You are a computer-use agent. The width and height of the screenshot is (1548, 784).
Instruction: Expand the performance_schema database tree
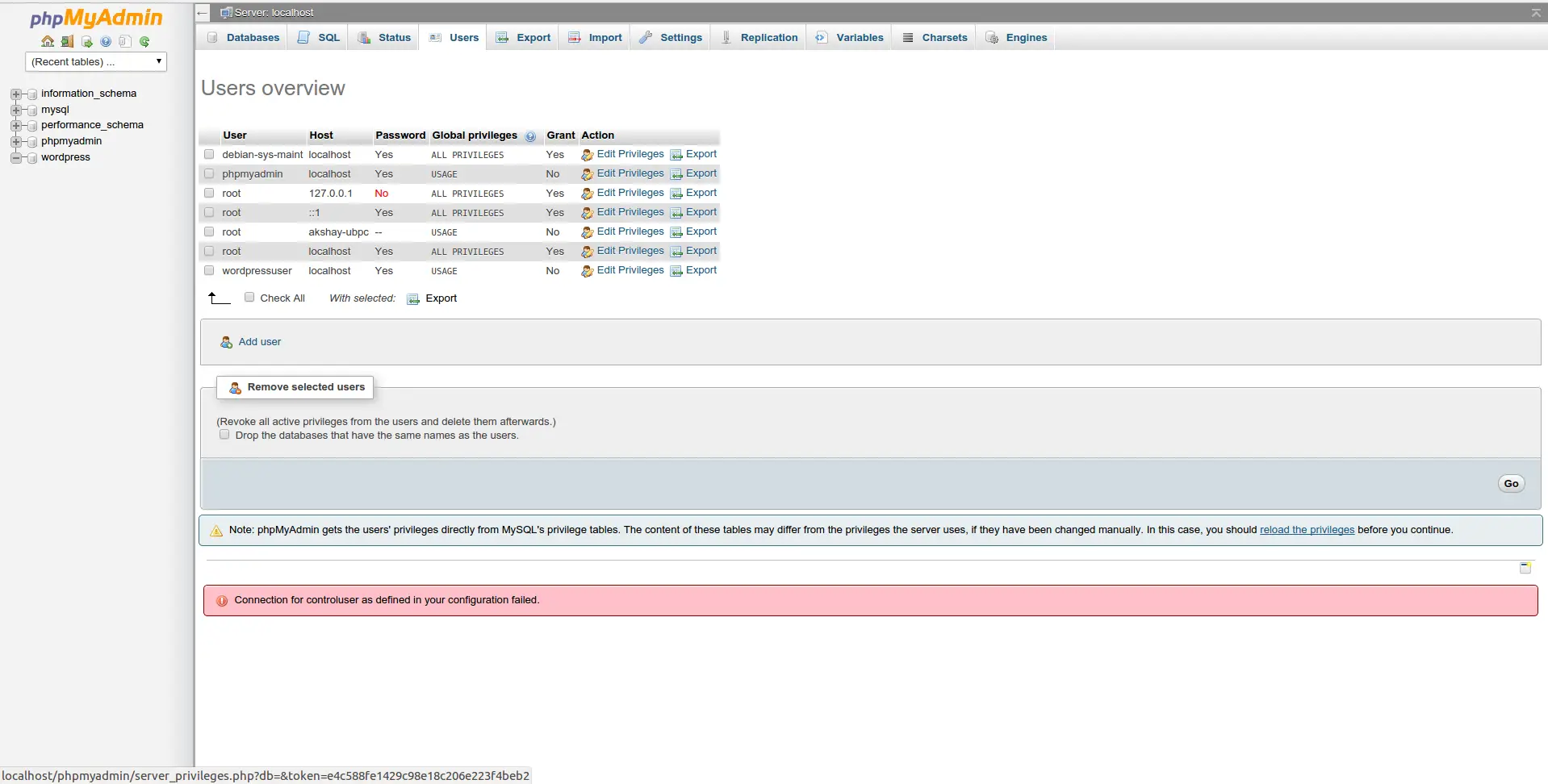tap(15, 126)
